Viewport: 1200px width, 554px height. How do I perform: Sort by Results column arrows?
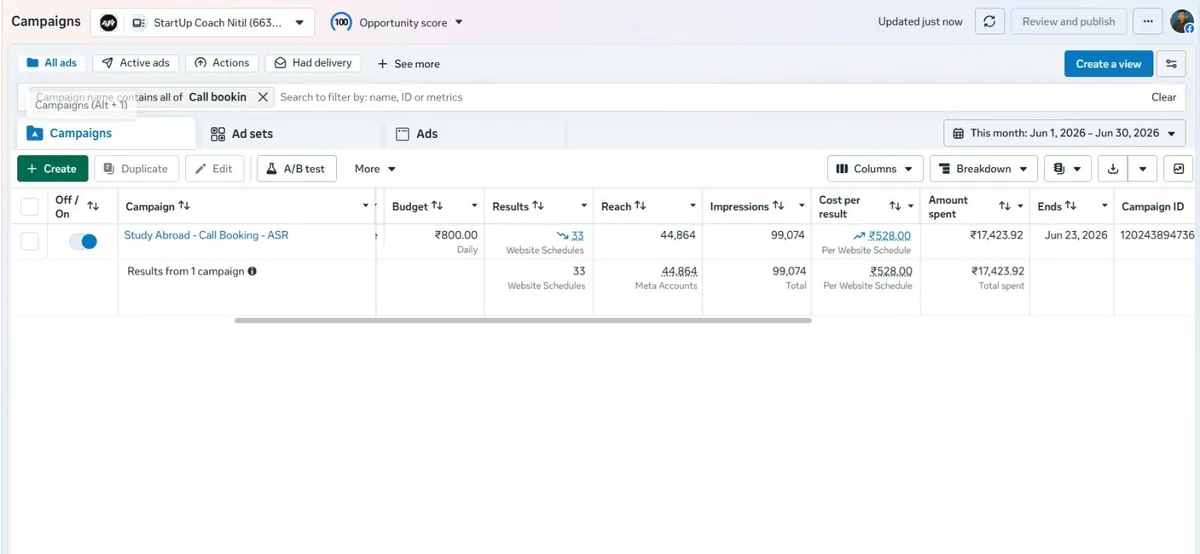click(x=538, y=206)
